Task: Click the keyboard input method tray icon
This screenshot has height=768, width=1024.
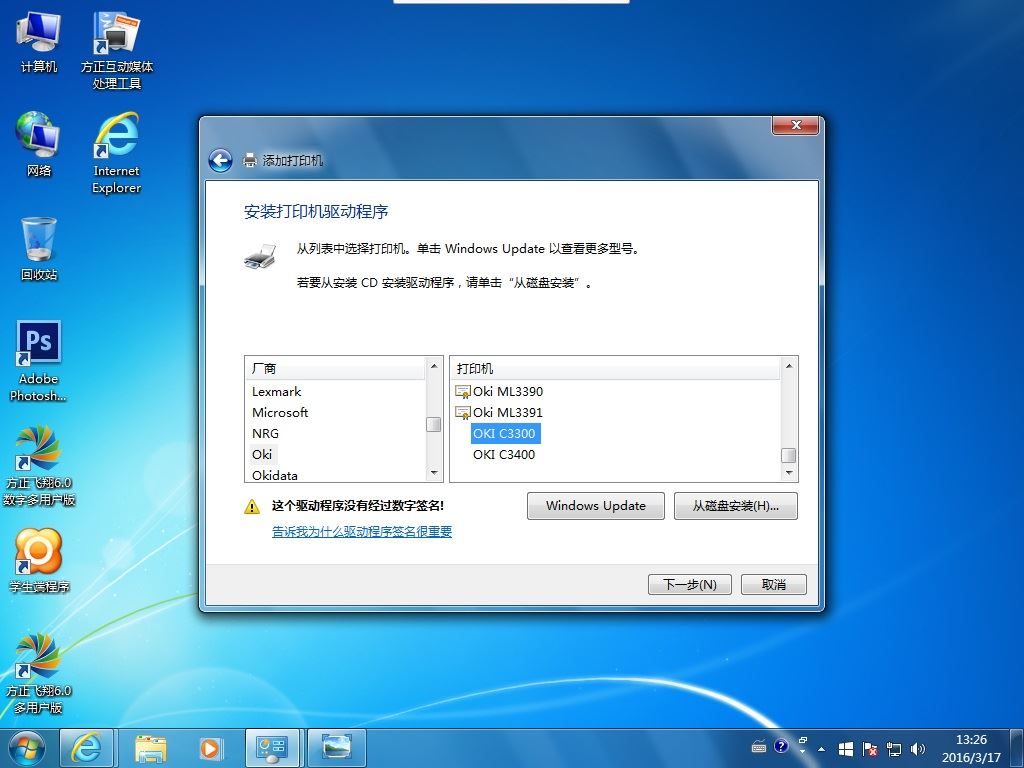Action: pyautogui.click(x=759, y=747)
